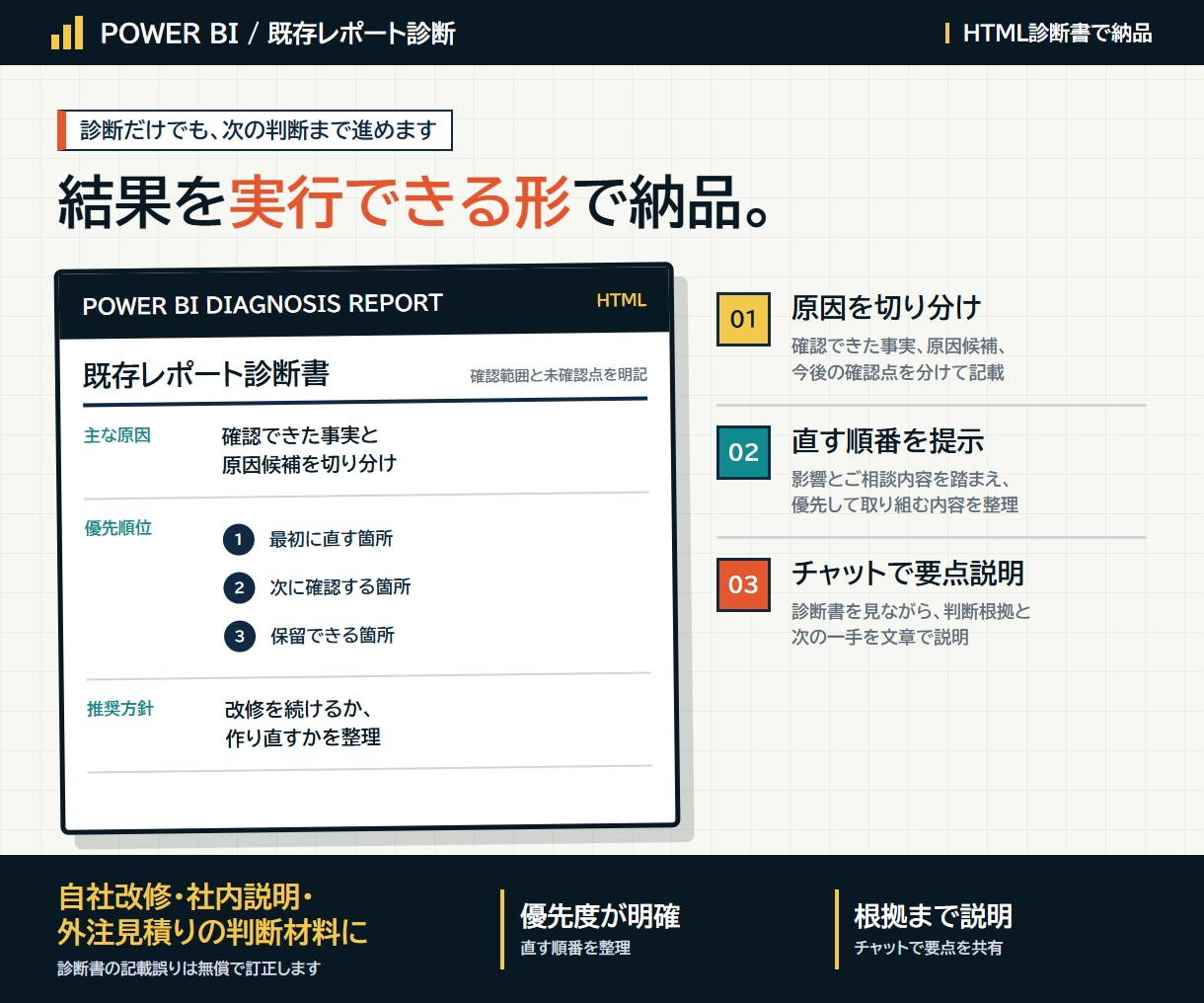Viewport: 1204px width, 1003px height.
Task: Click circle 1 beside 最初に直す箇所
Action: (239, 539)
